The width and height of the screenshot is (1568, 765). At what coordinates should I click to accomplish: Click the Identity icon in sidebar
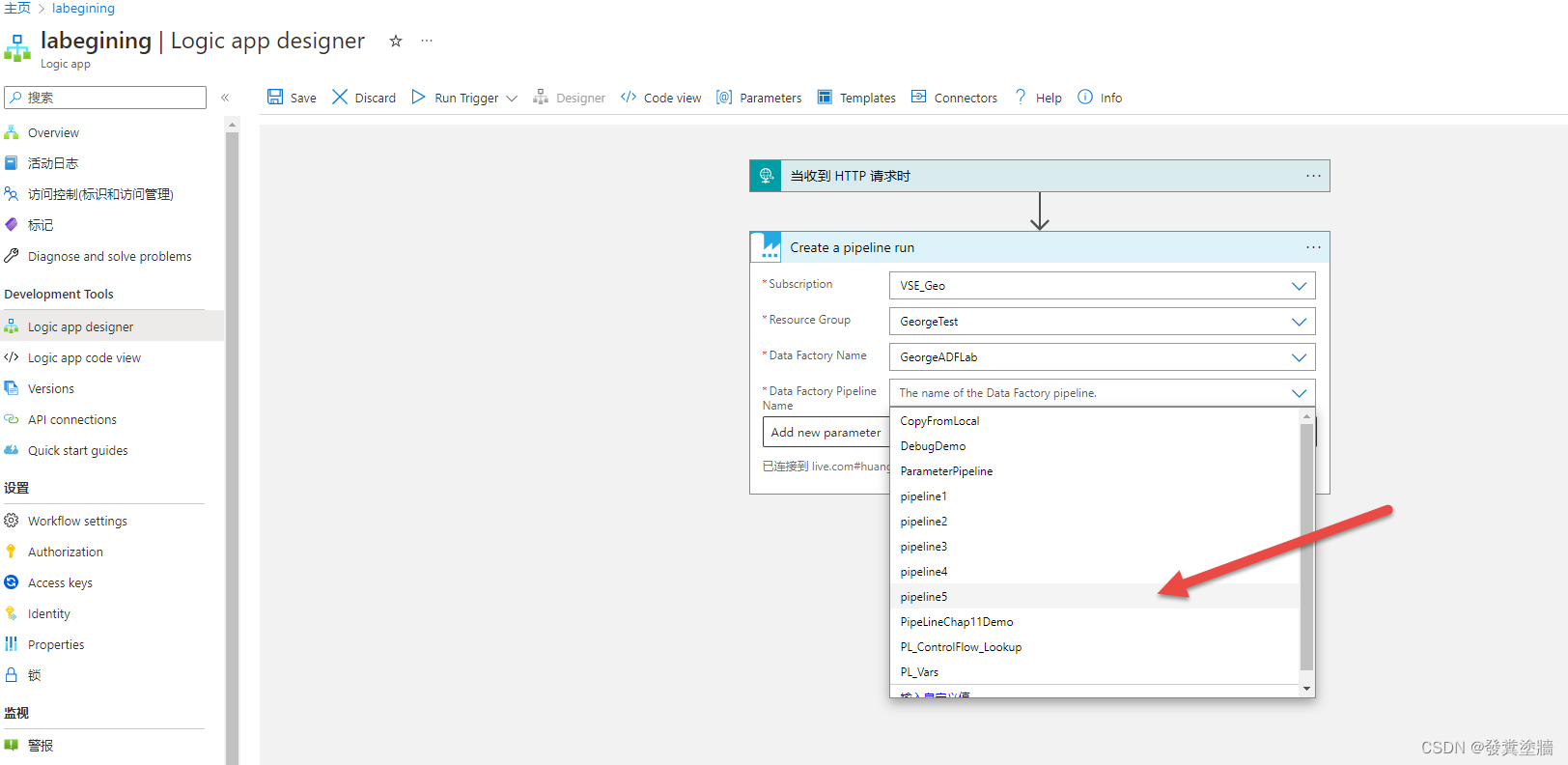coord(12,613)
